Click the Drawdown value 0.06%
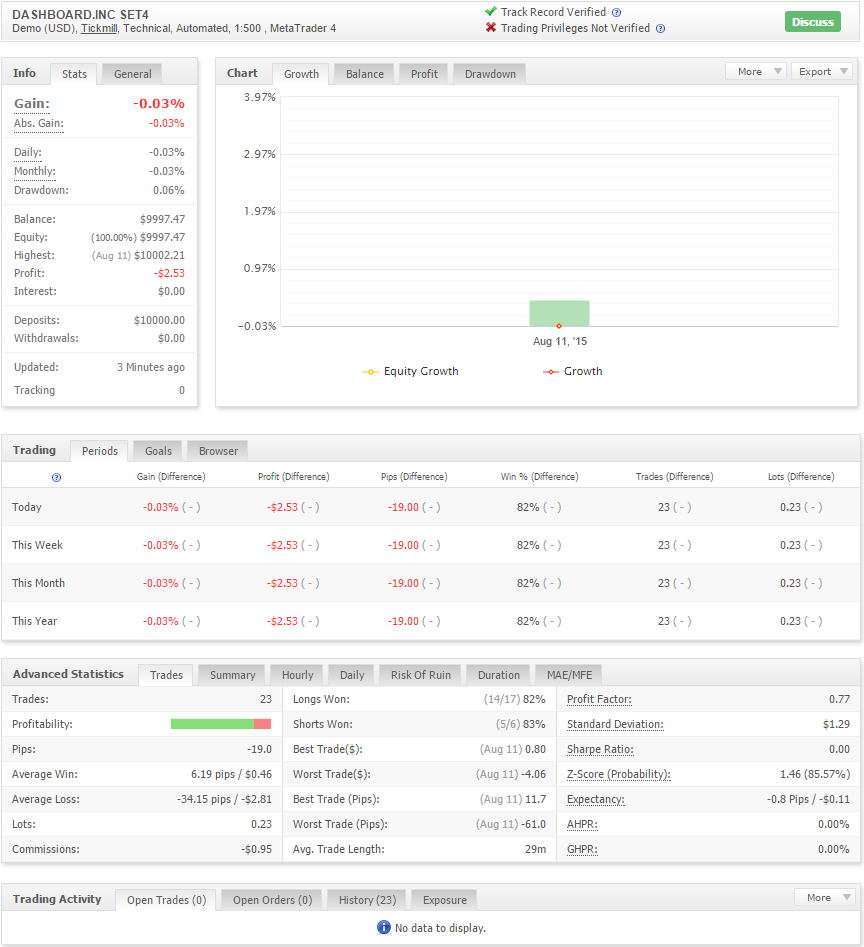This screenshot has width=864, height=947. pyautogui.click(x=168, y=190)
